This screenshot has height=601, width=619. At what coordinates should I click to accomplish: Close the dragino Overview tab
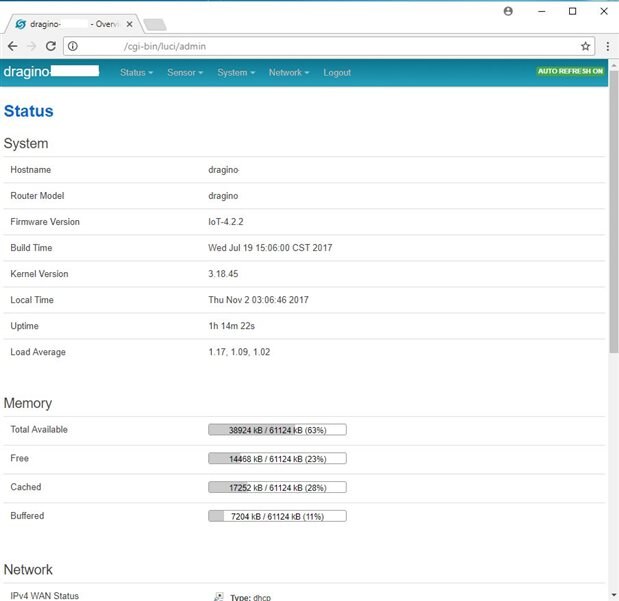pyautogui.click(x=129, y=24)
